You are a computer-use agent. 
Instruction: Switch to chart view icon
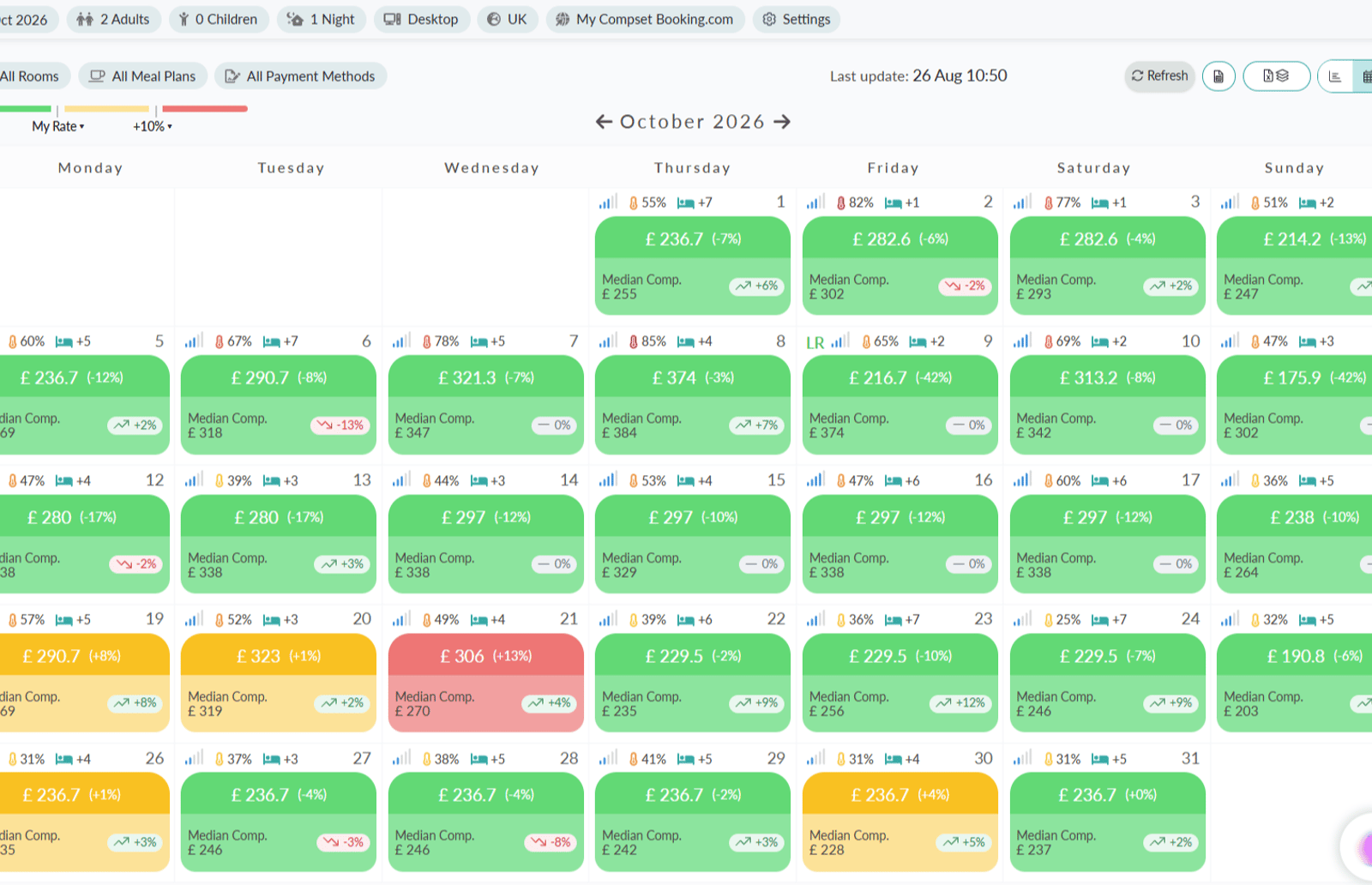[x=1335, y=76]
